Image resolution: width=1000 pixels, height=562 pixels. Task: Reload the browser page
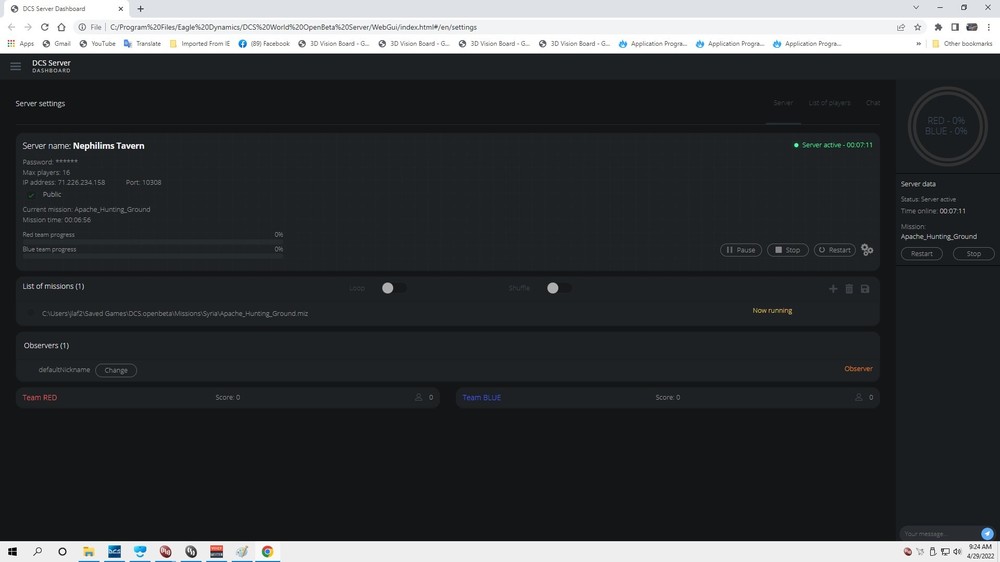coord(45,27)
